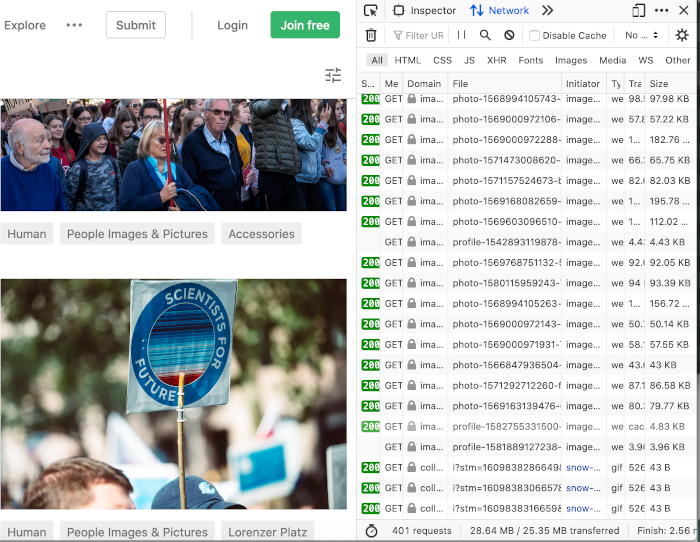
Task: Open network settings gear
Action: pos(682,35)
